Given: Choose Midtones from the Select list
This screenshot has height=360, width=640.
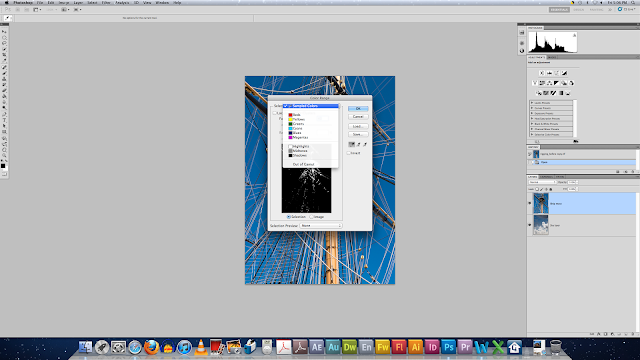Looking at the screenshot, I should pos(311,151).
